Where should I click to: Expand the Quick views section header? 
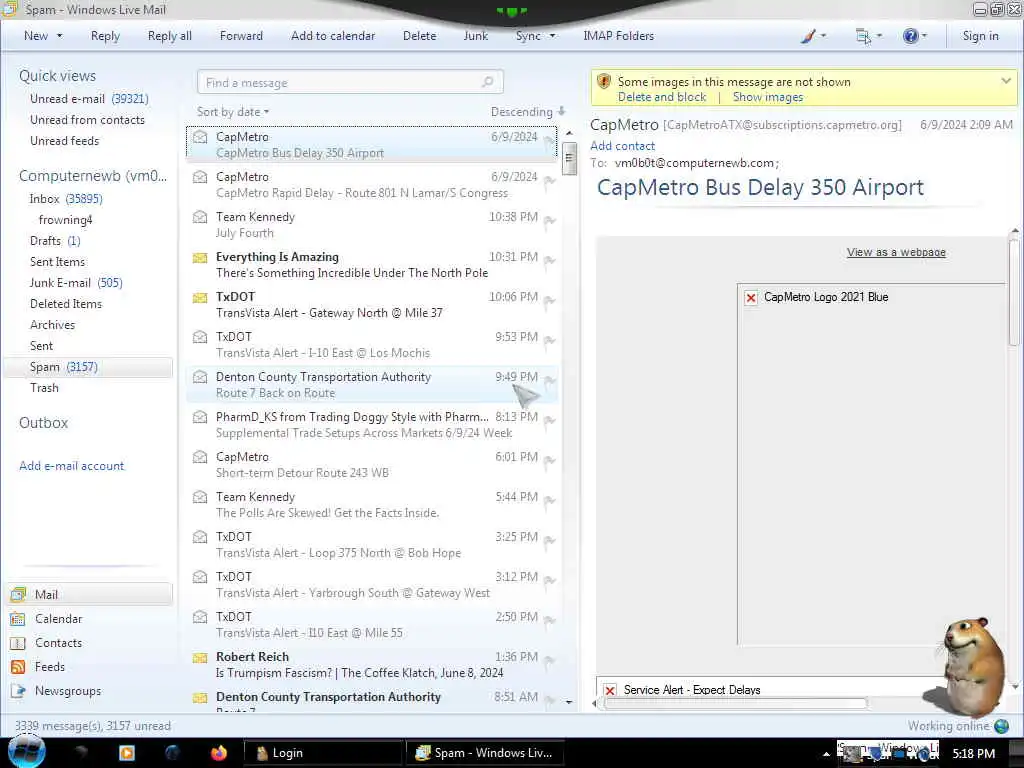click(x=57, y=76)
